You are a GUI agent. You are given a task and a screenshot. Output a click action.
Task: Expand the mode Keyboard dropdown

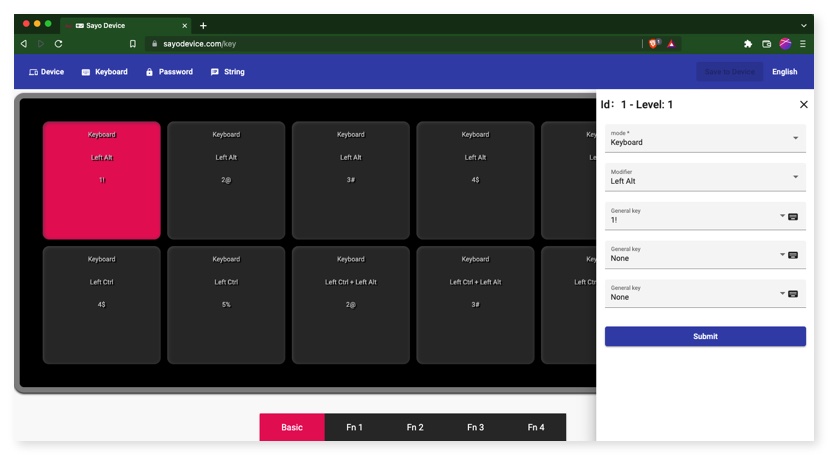795,138
